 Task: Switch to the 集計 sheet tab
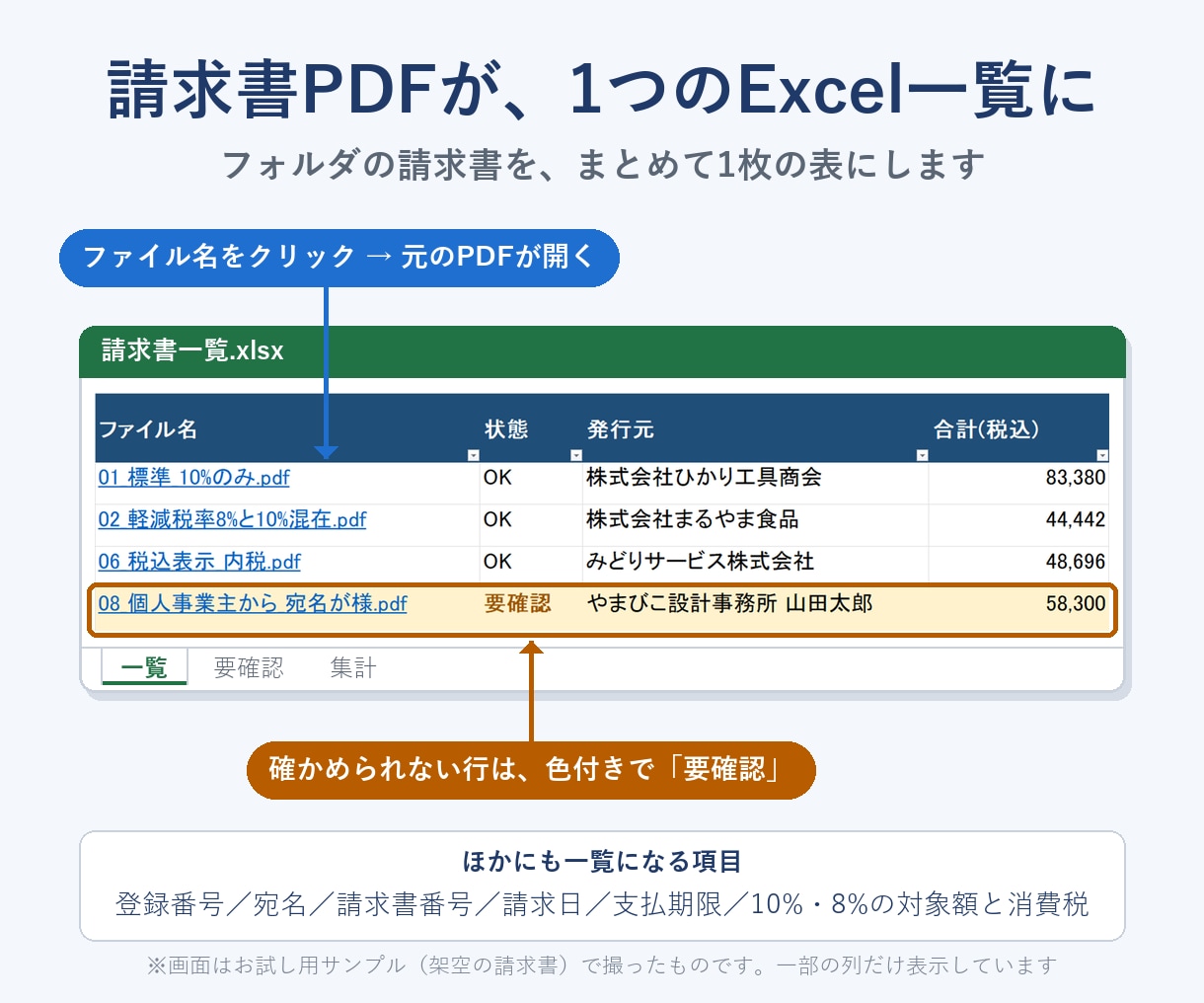tap(353, 668)
